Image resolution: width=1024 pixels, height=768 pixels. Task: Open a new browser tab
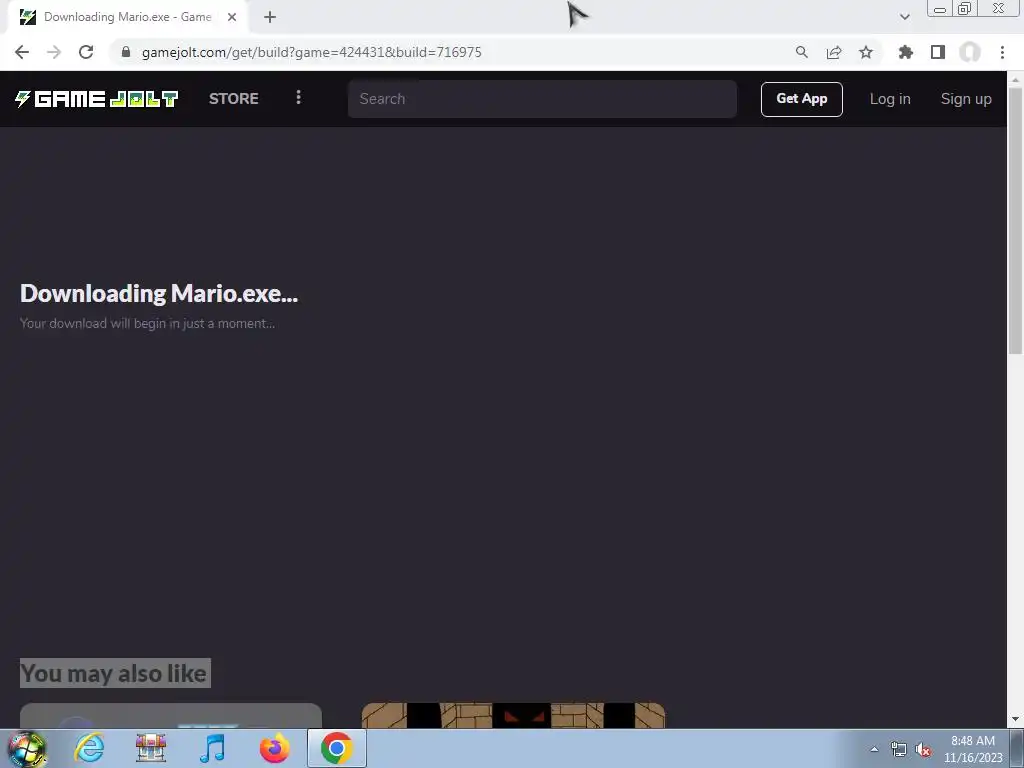[270, 17]
